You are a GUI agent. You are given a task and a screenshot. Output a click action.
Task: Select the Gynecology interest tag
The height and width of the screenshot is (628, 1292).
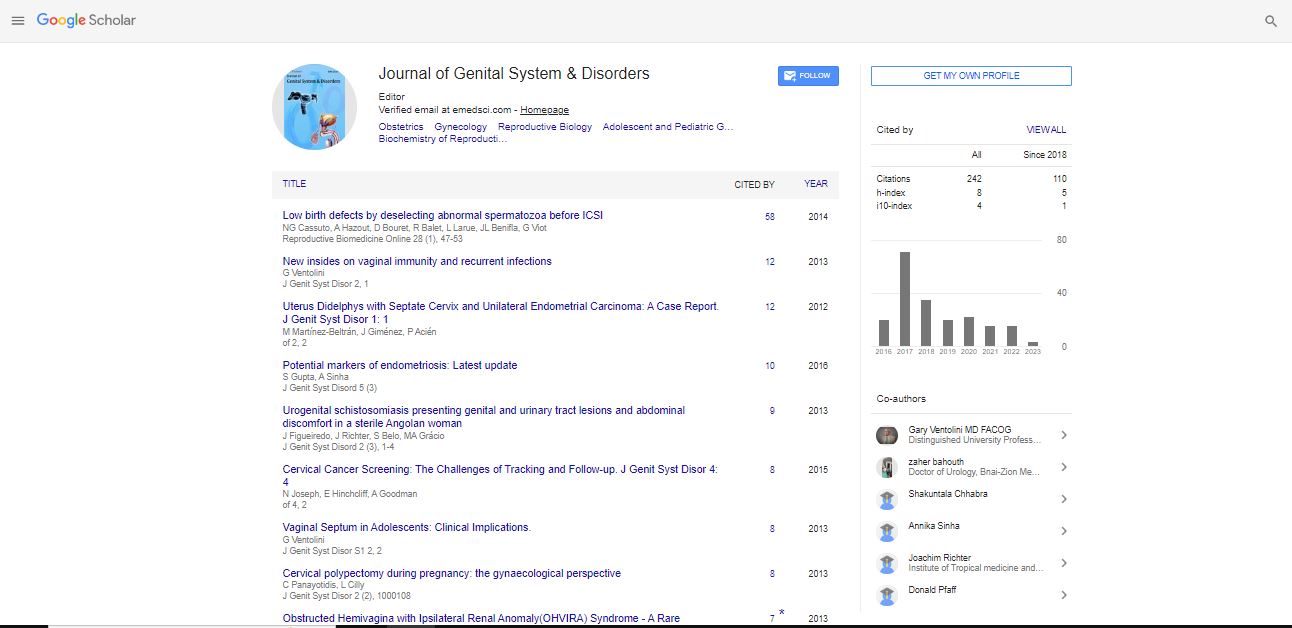pos(461,127)
